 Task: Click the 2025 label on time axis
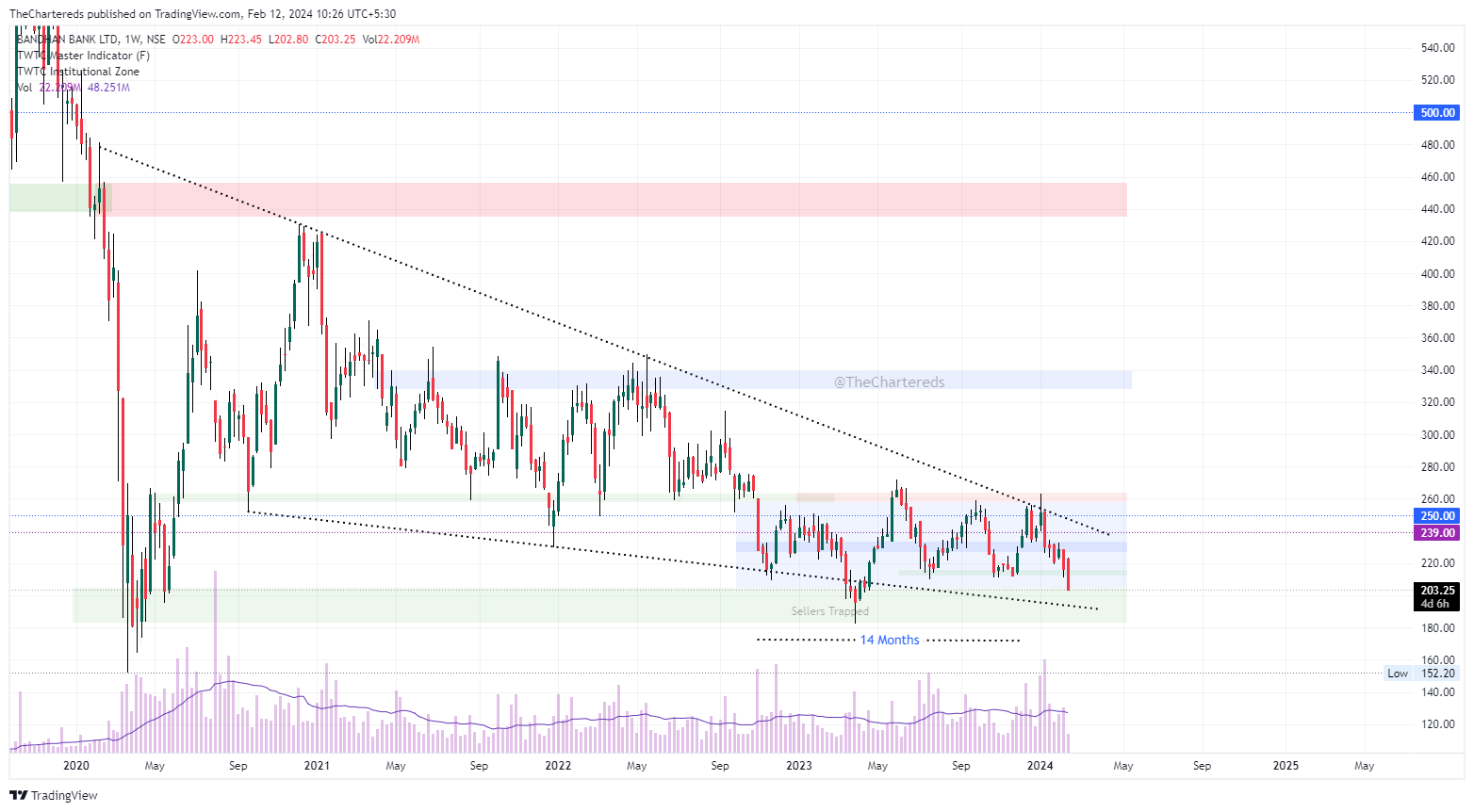click(x=1286, y=766)
